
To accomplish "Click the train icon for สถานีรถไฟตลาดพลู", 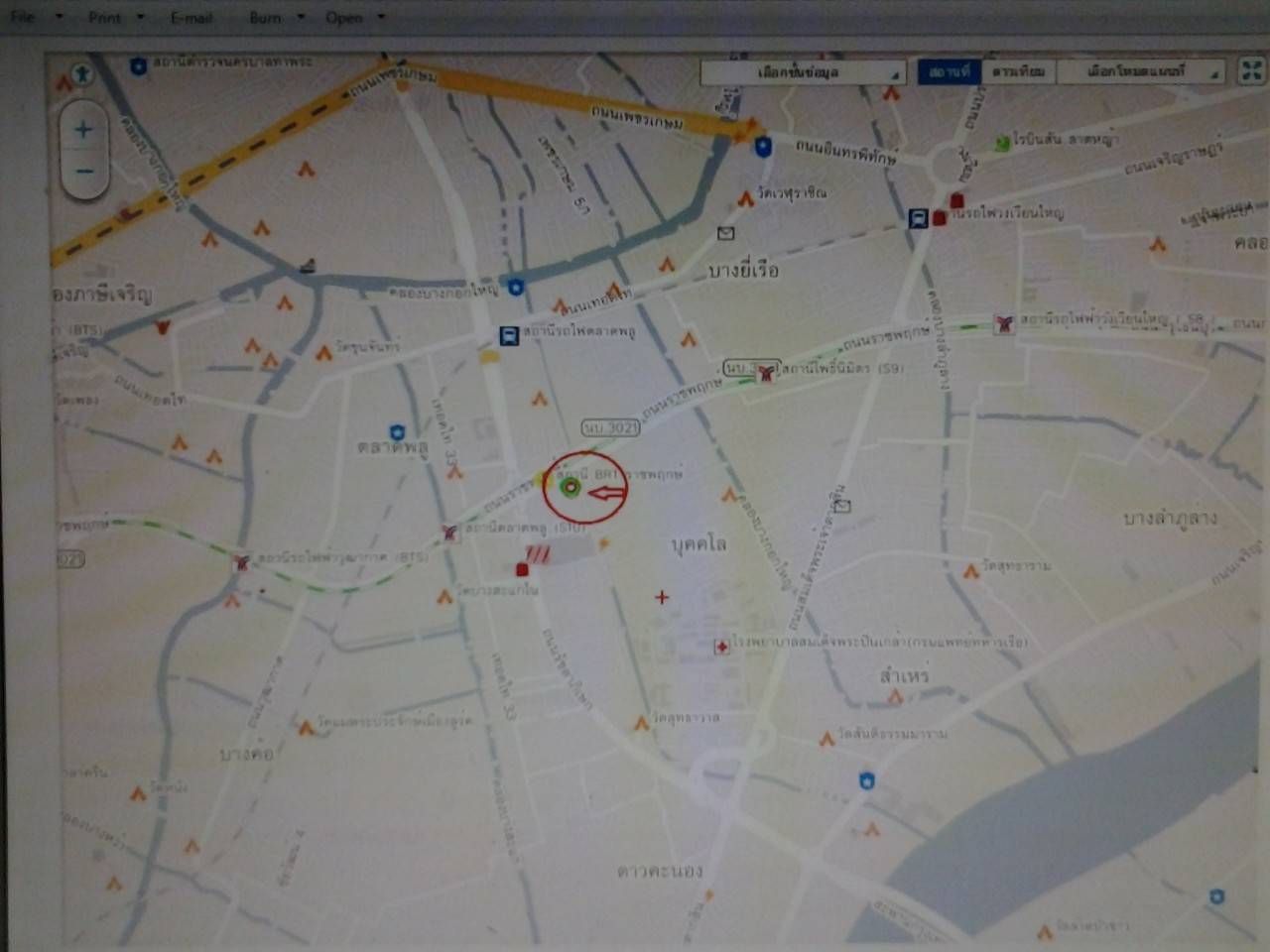I will tap(508, 335).
